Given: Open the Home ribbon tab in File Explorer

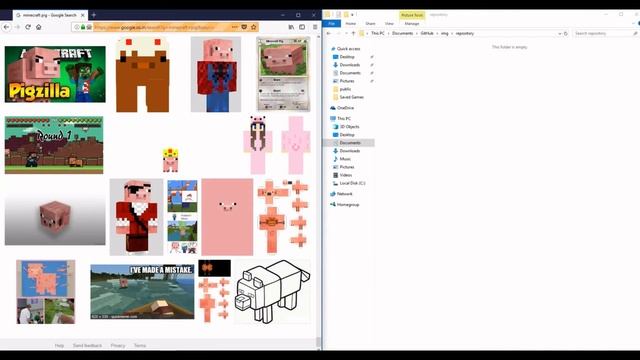Looking at the screenshot, I should (x=350, y=24).
